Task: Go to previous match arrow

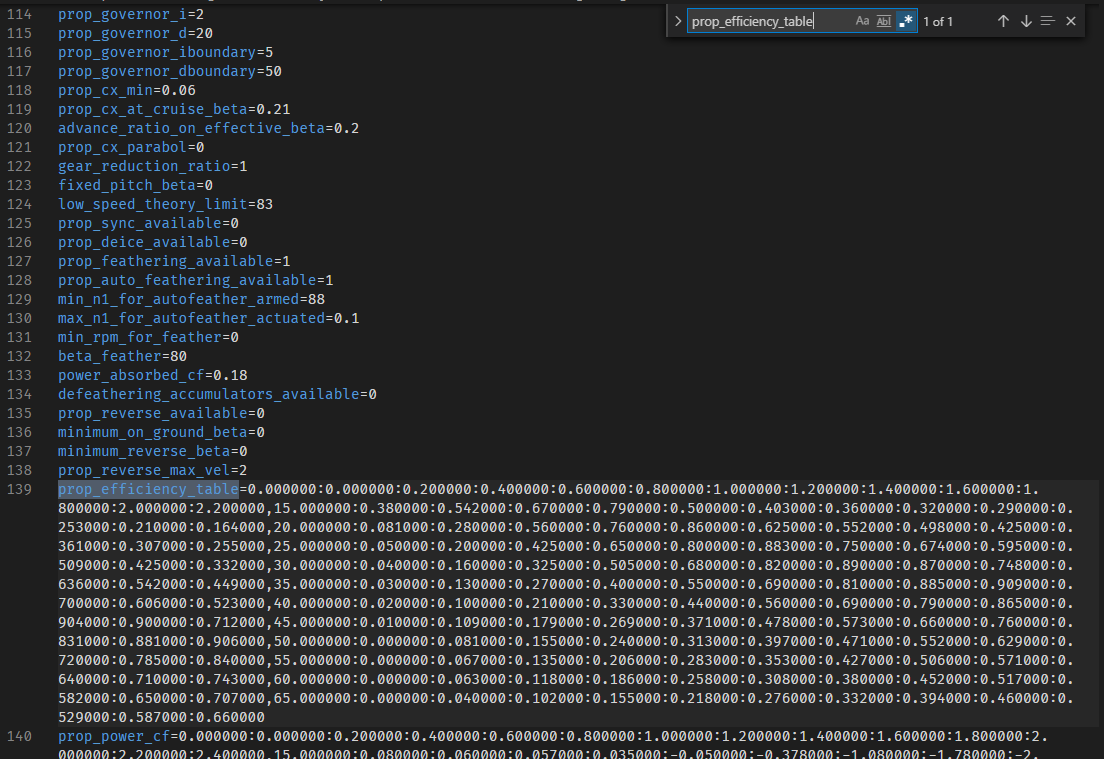Action: 1003,21
